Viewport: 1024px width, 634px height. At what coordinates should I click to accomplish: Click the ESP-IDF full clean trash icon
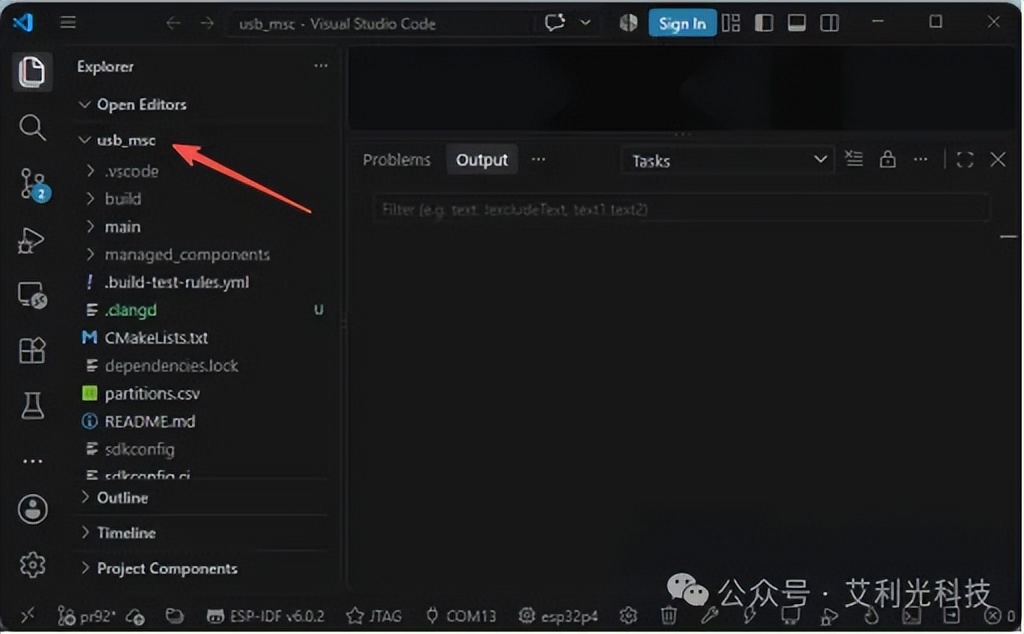point(668,615)
